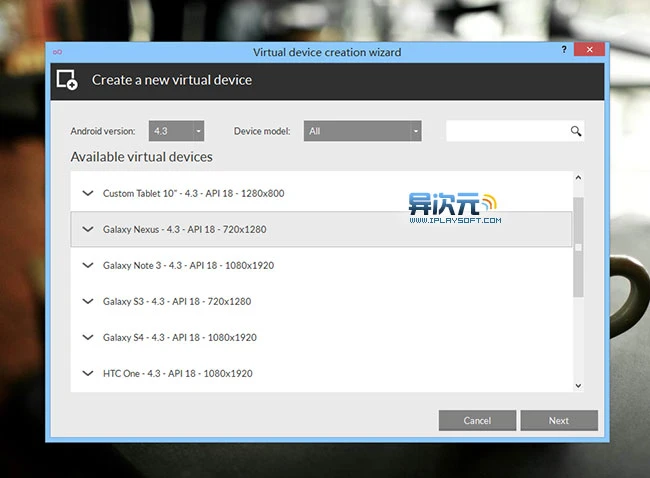
Task: Expand the Custom Tablet 10" device chevron
Action: pos(88,193)
